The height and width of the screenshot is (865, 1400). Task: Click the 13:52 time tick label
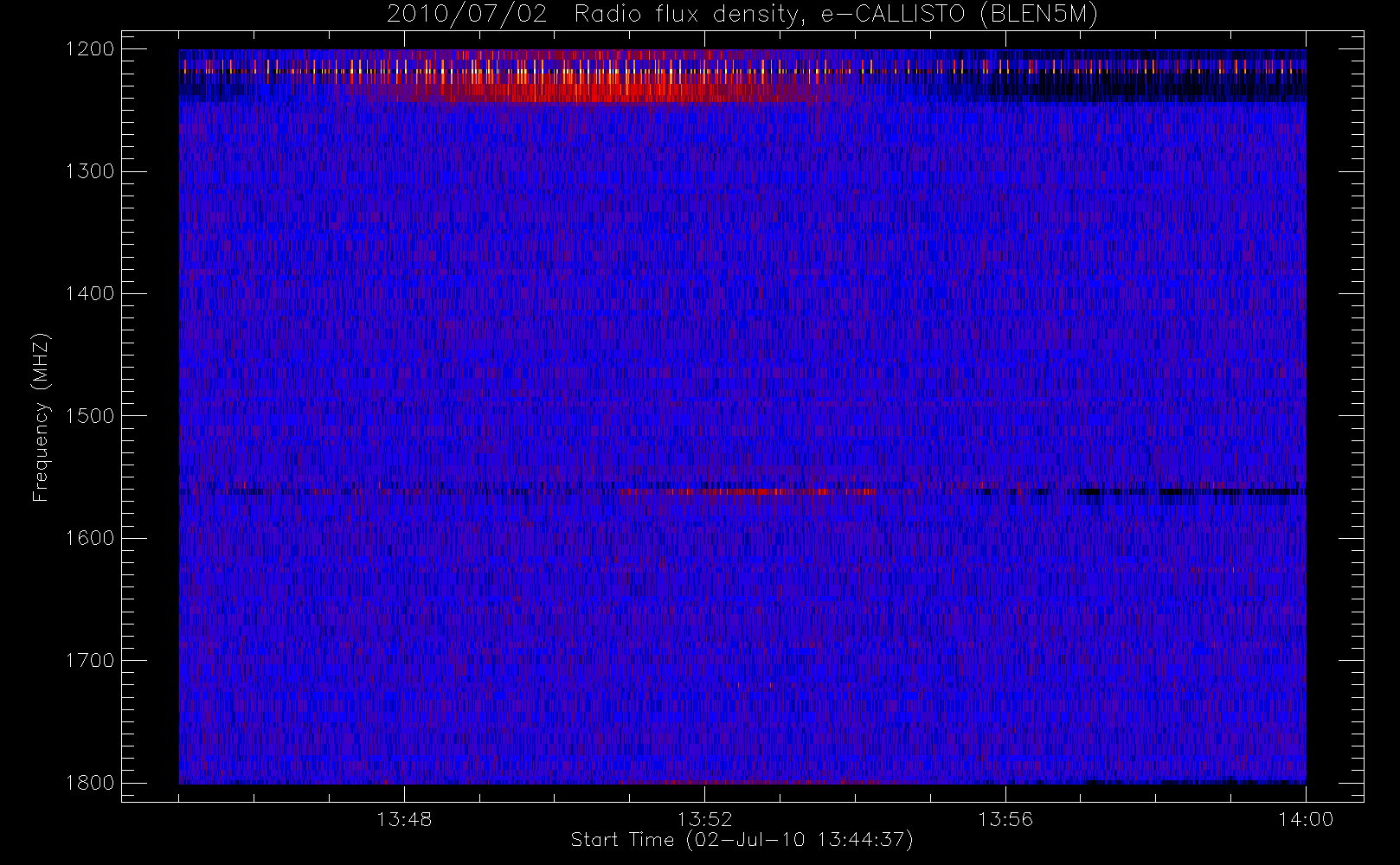pyautogui.click(x=704, y=819)
